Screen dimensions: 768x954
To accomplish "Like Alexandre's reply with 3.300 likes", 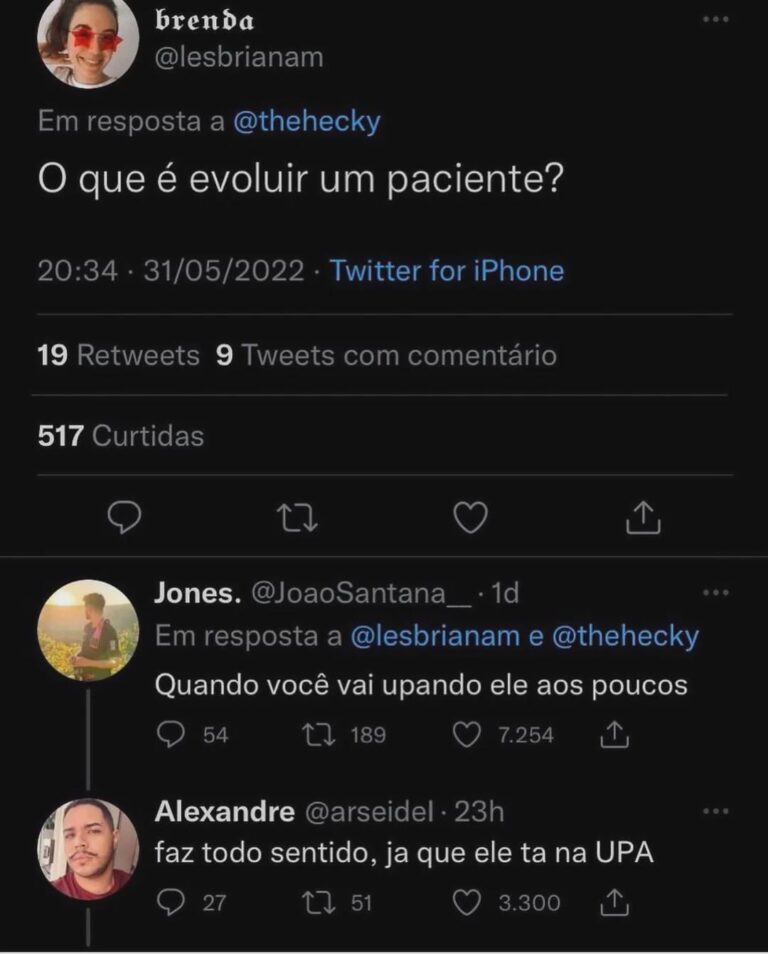I will 467,903.
